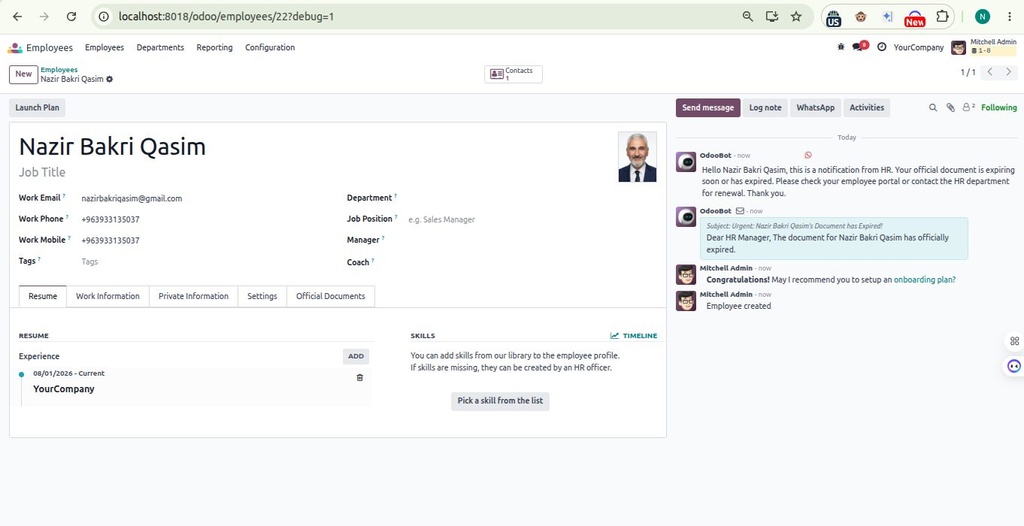Switch to the Official Documents tab

point(330,296)
